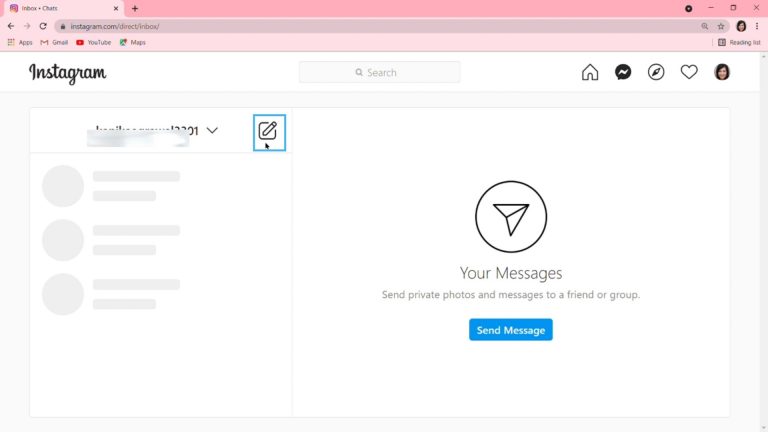Image resolution: width=768 pixels, height=432 pixels.
Task: Open the YouTube bookmark
Action: 93,42
